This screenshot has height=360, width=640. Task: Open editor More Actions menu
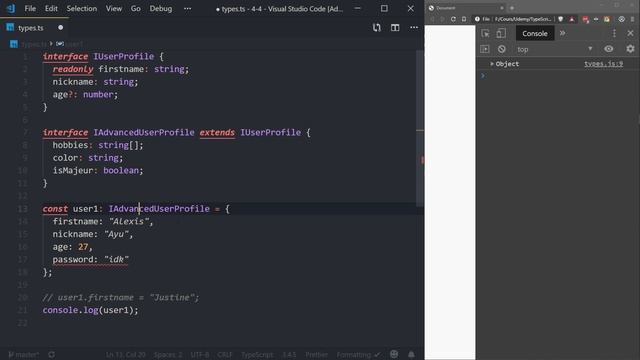coord(414,27)
